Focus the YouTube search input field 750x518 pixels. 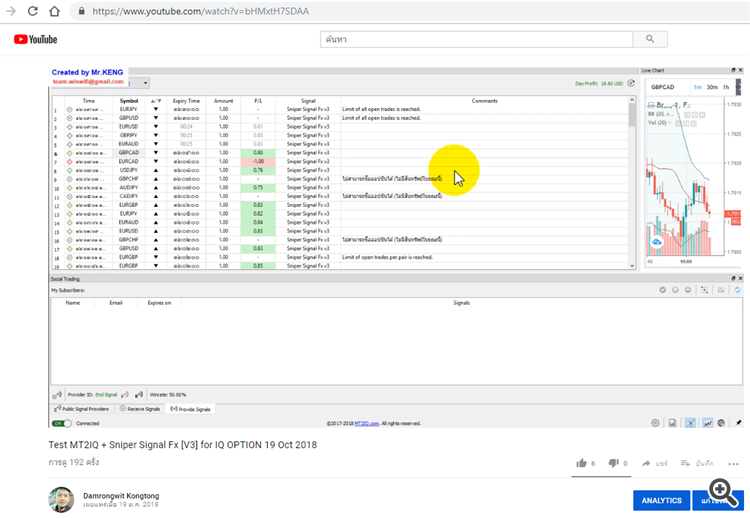476,39
